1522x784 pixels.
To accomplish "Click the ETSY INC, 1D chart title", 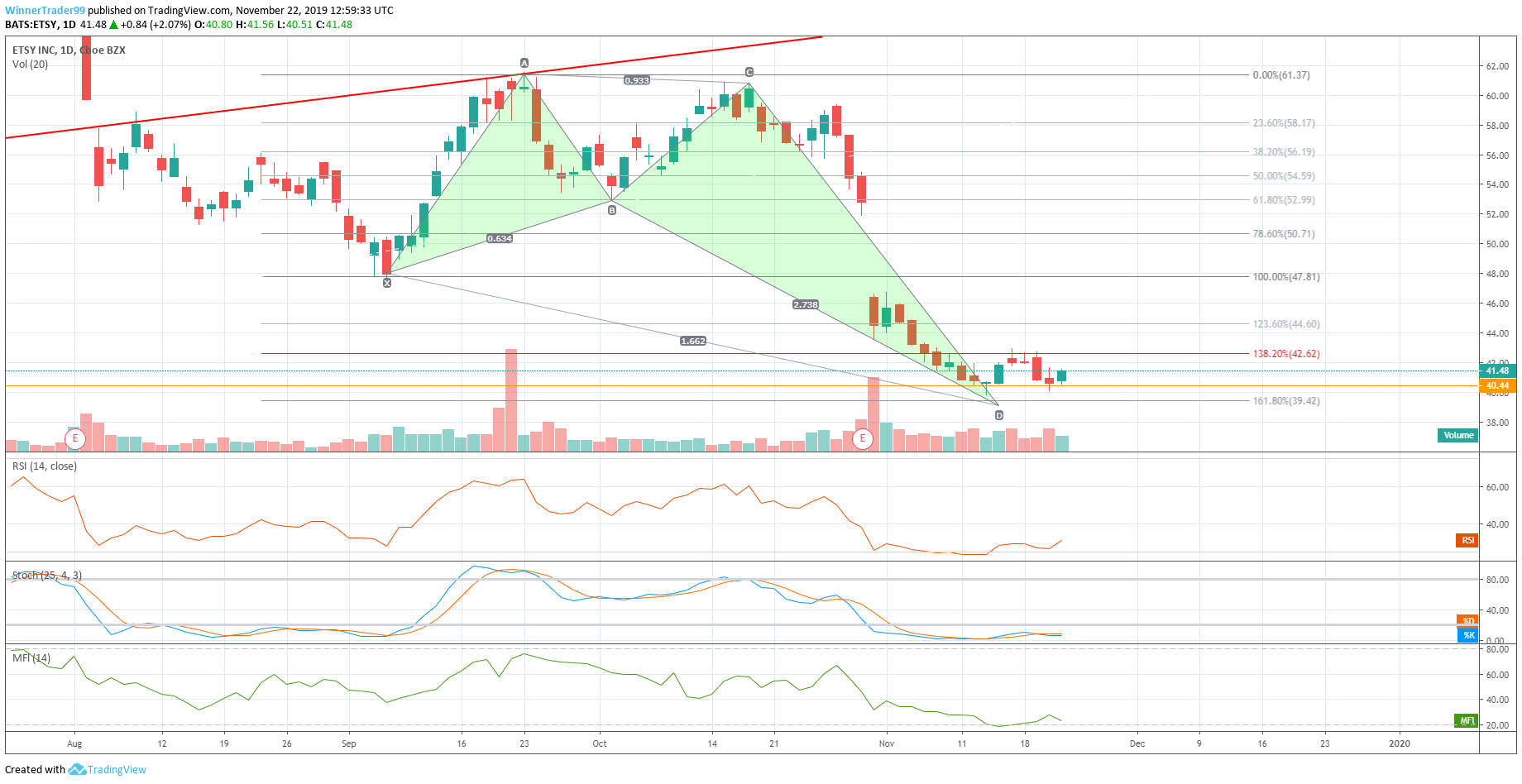I will 69,50.
